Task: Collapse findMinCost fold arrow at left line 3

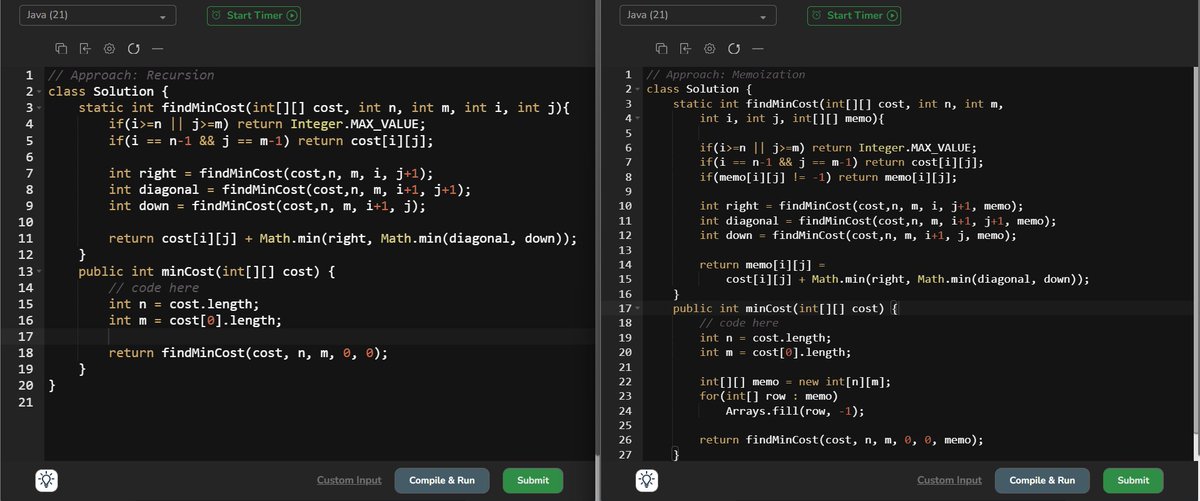Action: [40, 108]
